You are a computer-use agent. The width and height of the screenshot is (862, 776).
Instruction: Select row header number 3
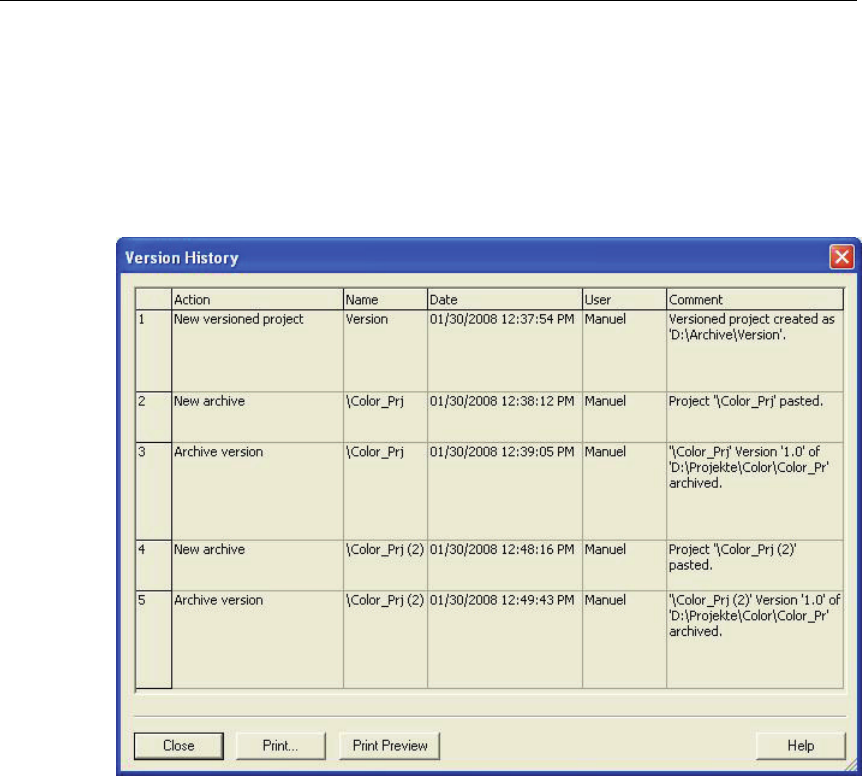click(153, 491)
